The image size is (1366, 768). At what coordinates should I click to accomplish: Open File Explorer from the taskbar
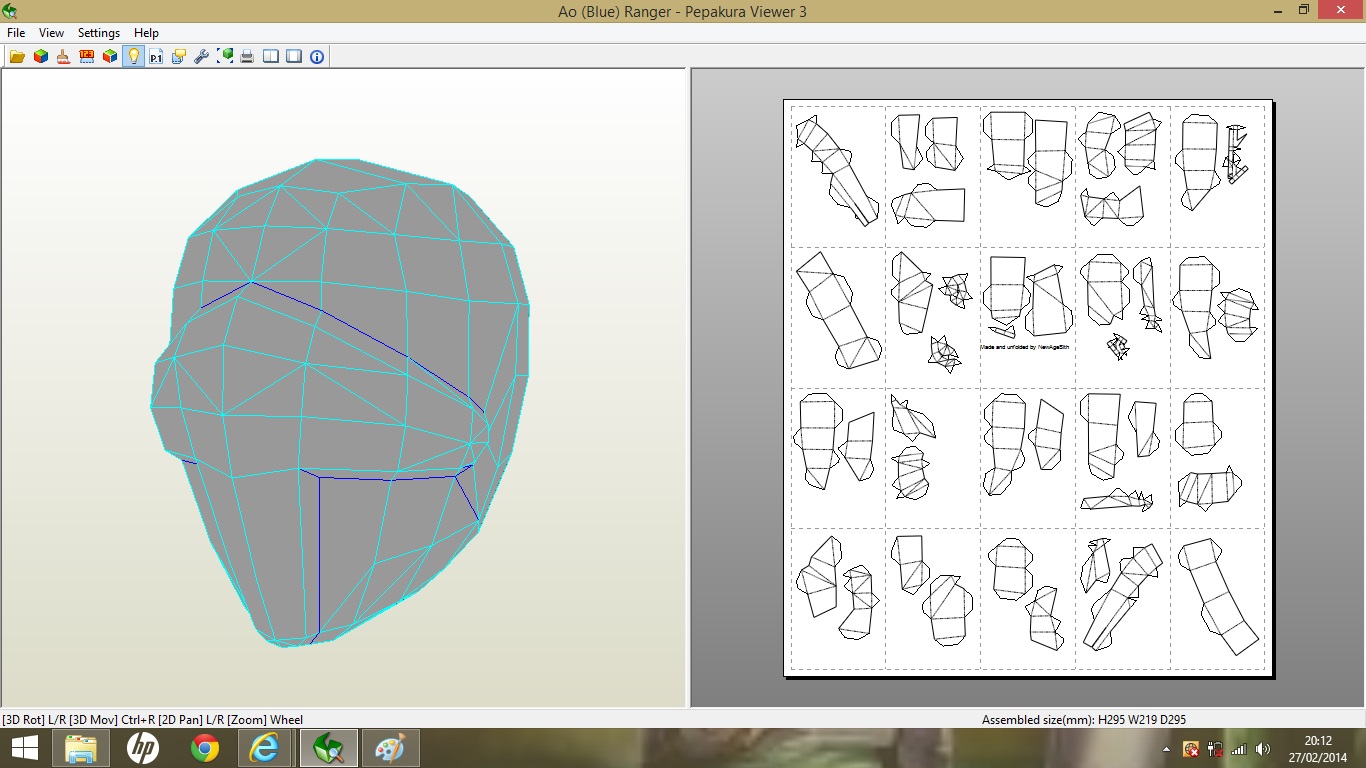[x=81, y=748]
